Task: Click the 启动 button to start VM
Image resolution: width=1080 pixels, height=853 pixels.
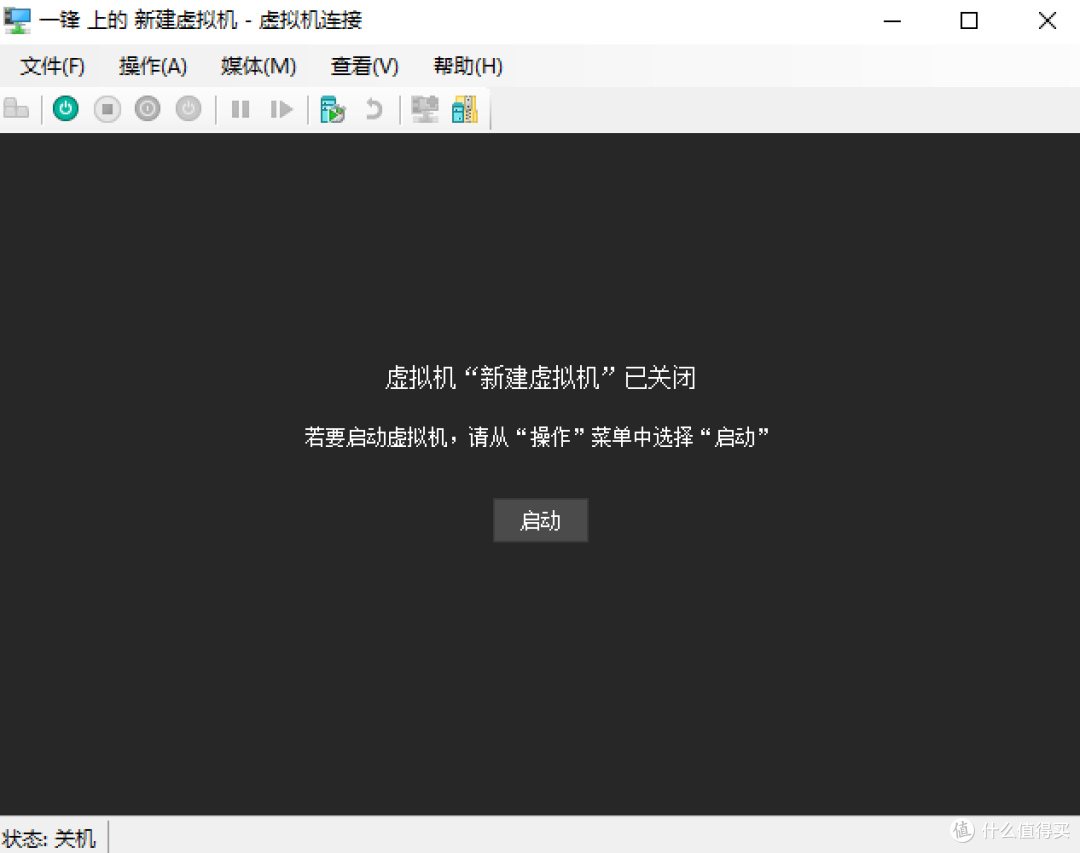Action: (541, 520)
